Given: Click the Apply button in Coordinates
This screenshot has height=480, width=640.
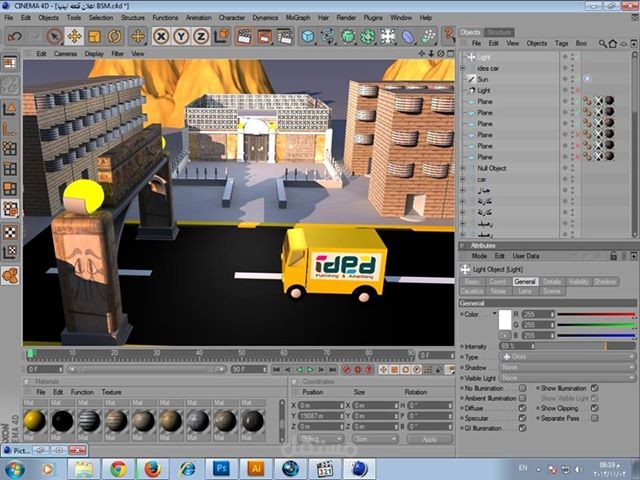Looking at the screenshot, I should click(429, 439).
